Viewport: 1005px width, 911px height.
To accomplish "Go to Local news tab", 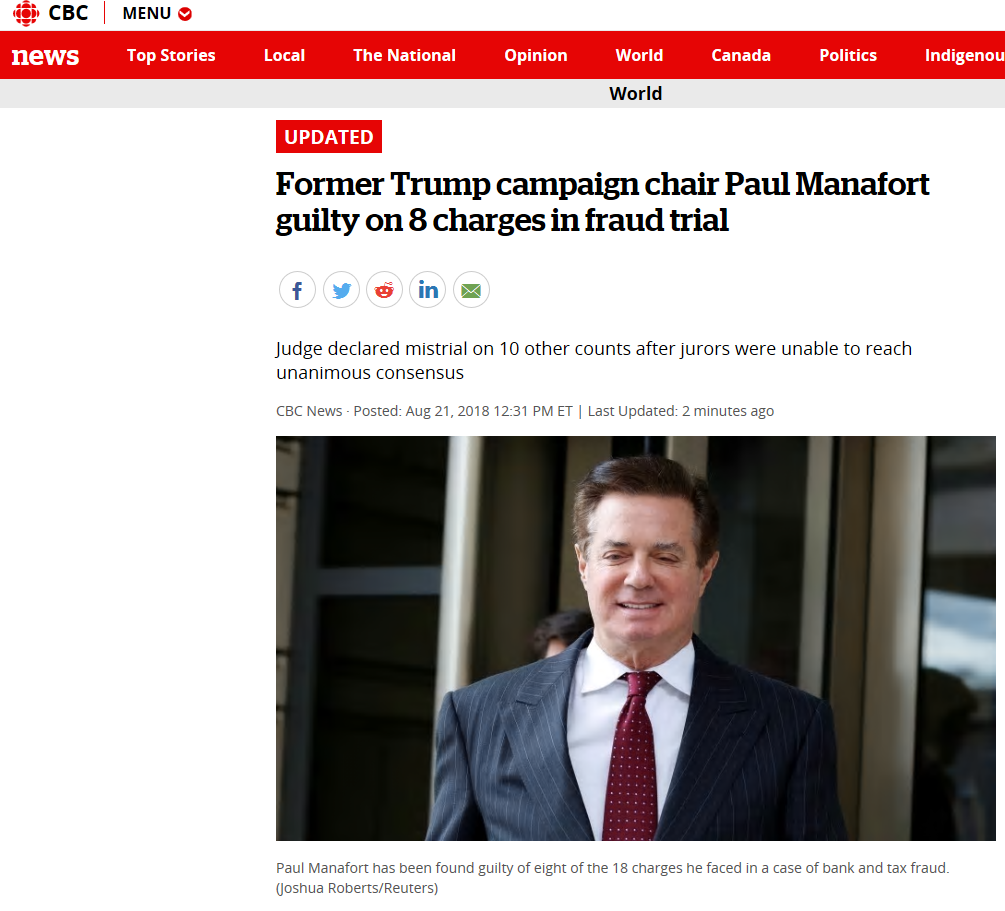I will point(285,55).
